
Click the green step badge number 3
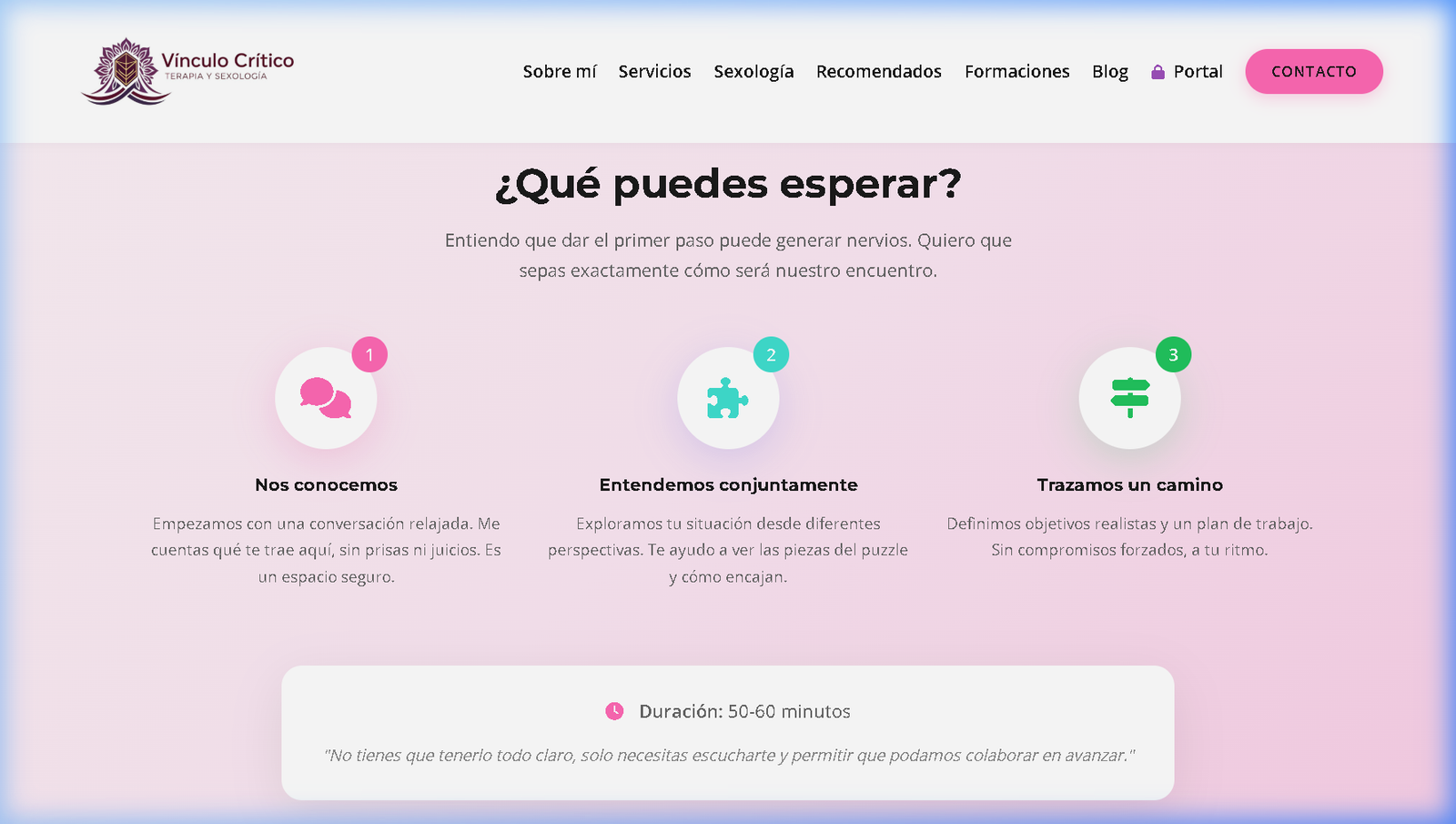point(1173,354)
